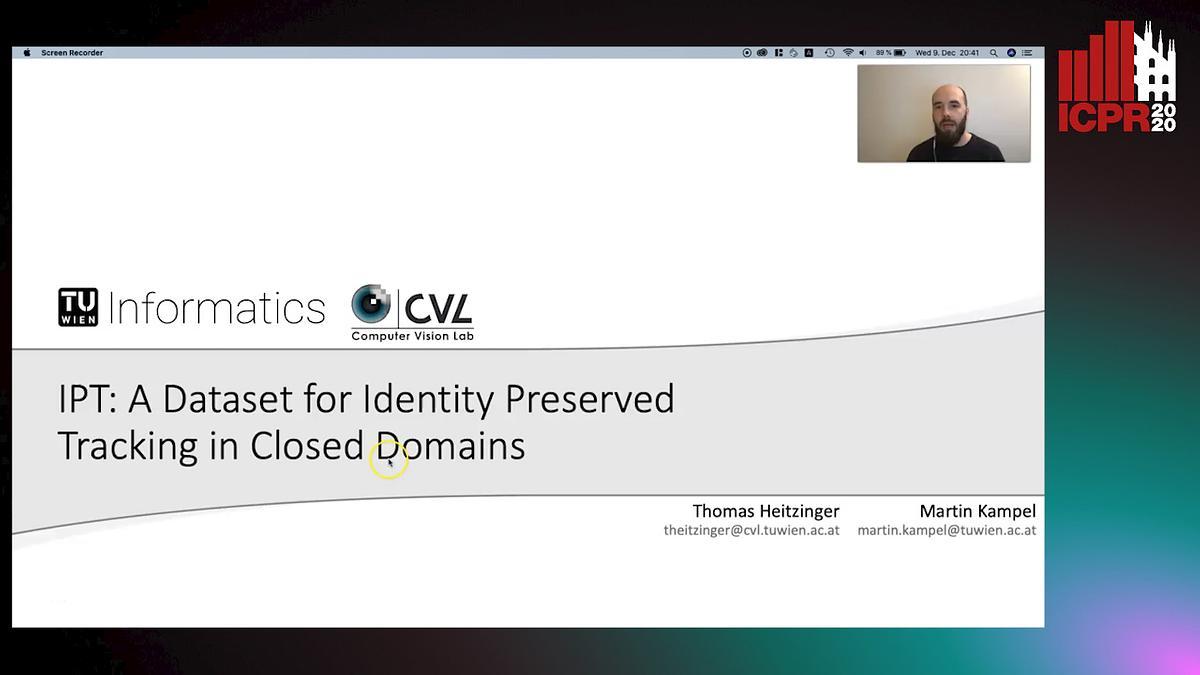Image resolution: width=1200 pixels, height=675 pixels.
Task: Click the ICPR 2020 conference logo
Action: pyautogui.click(x=1117, y=77)
